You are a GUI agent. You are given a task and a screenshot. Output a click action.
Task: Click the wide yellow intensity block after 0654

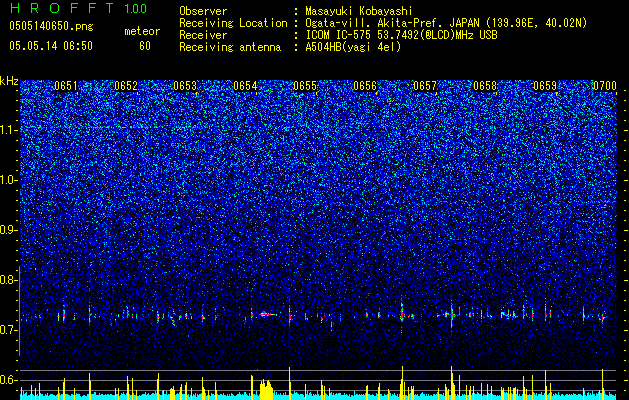point(266,389)
